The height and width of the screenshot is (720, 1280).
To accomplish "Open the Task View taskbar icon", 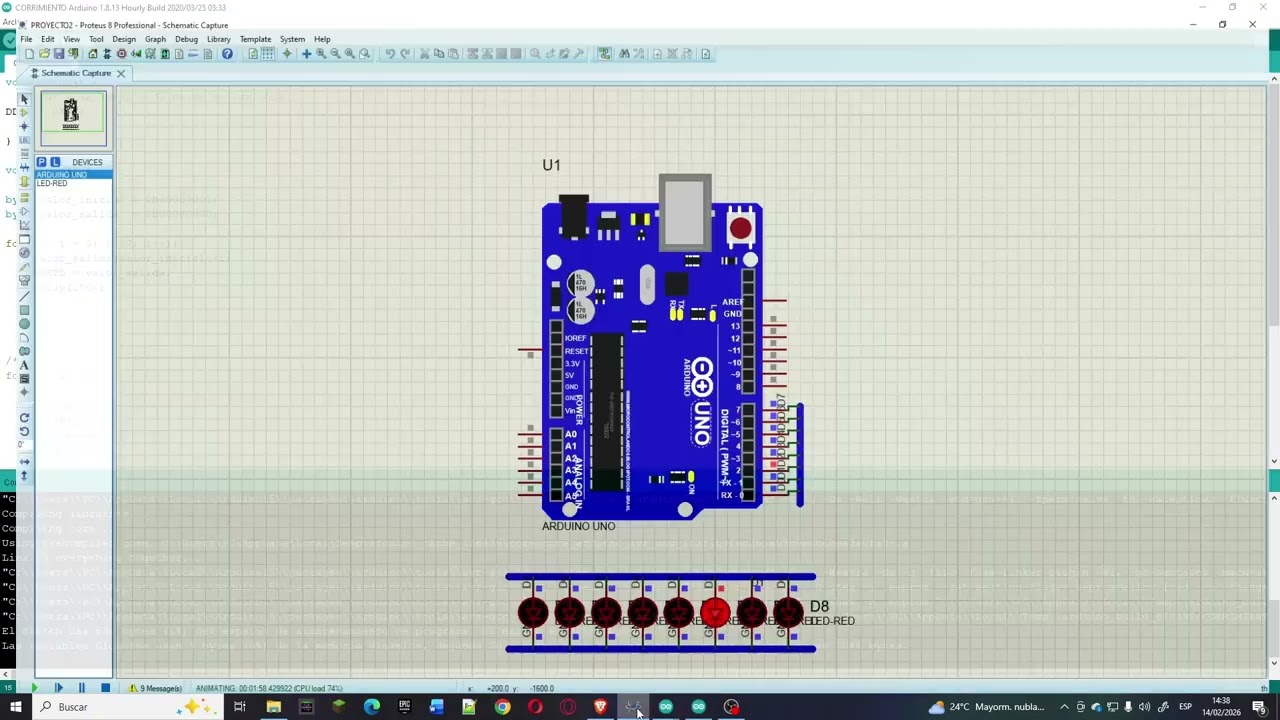I will pos(240,707).
